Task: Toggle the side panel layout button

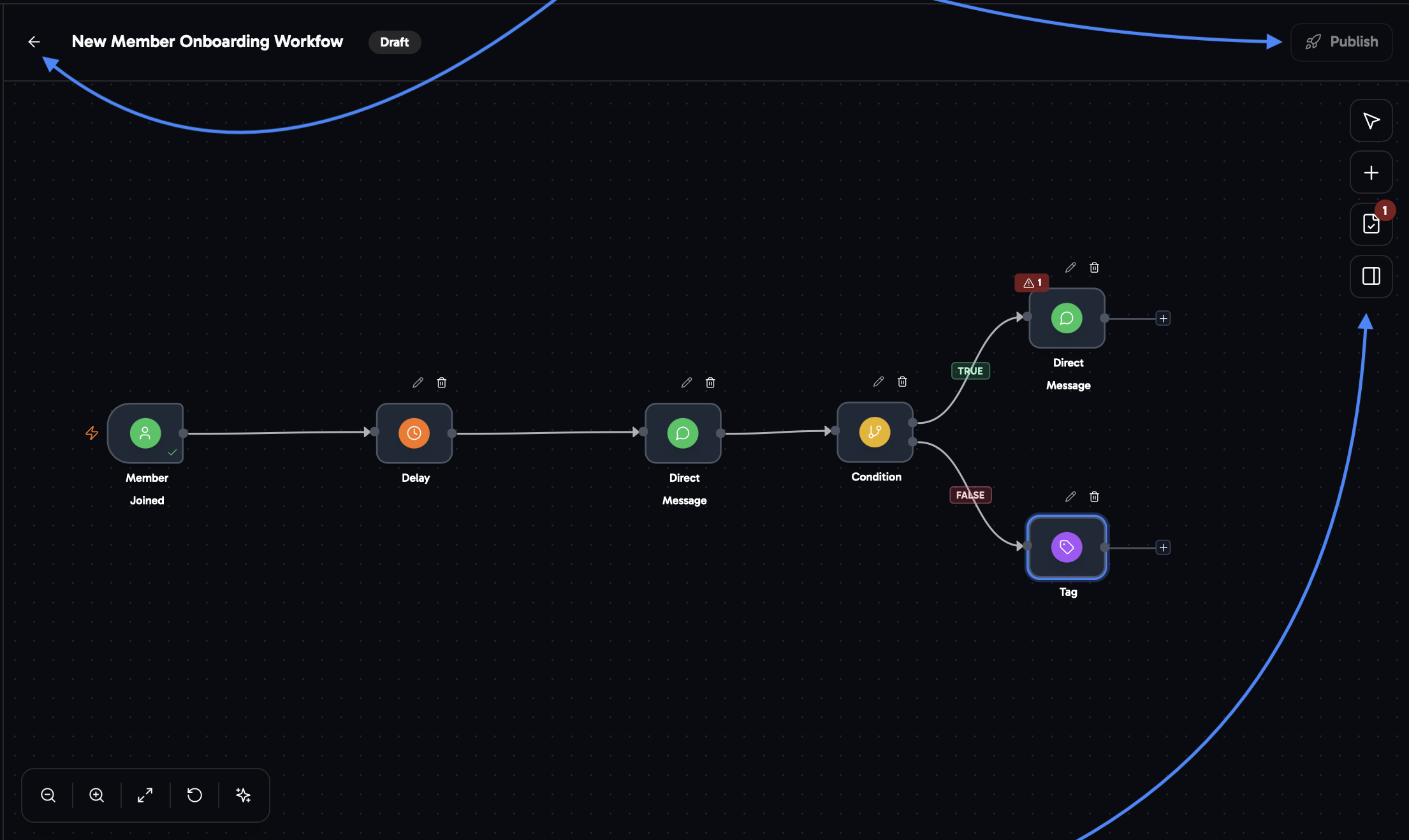Action: [1371, 276]
